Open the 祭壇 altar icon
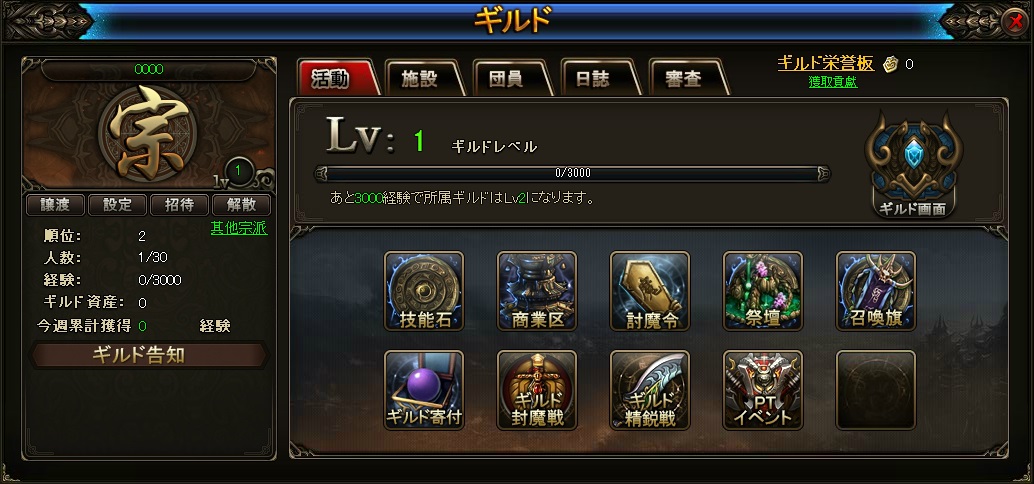Screen dimensions: 1034x484 763,291
